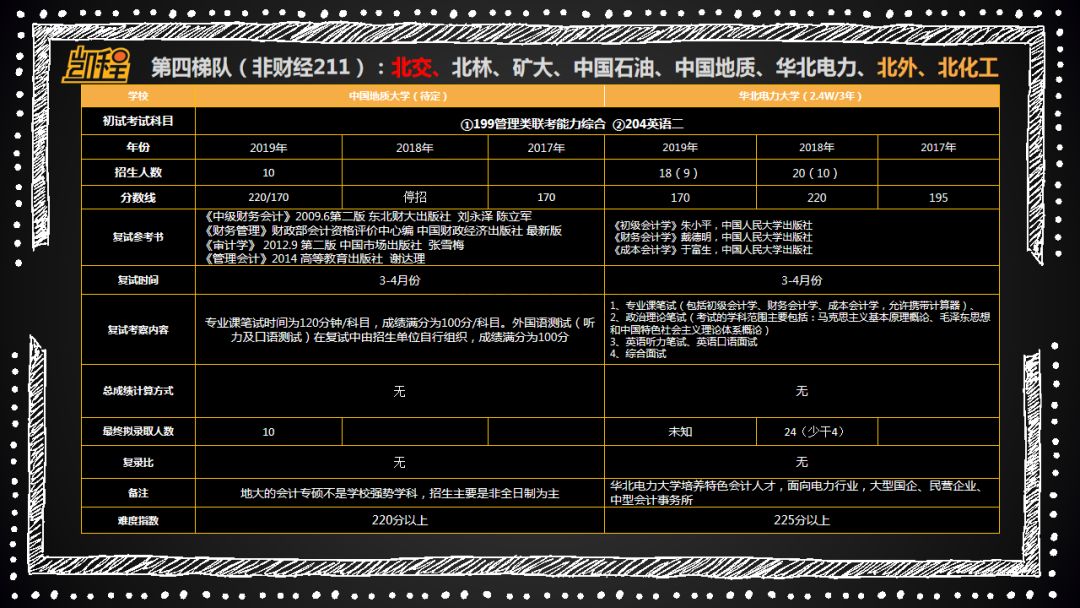This screenshot has width=1080, height=608.
Task: Select the line 4、综合面试
Action: (638, 353)
